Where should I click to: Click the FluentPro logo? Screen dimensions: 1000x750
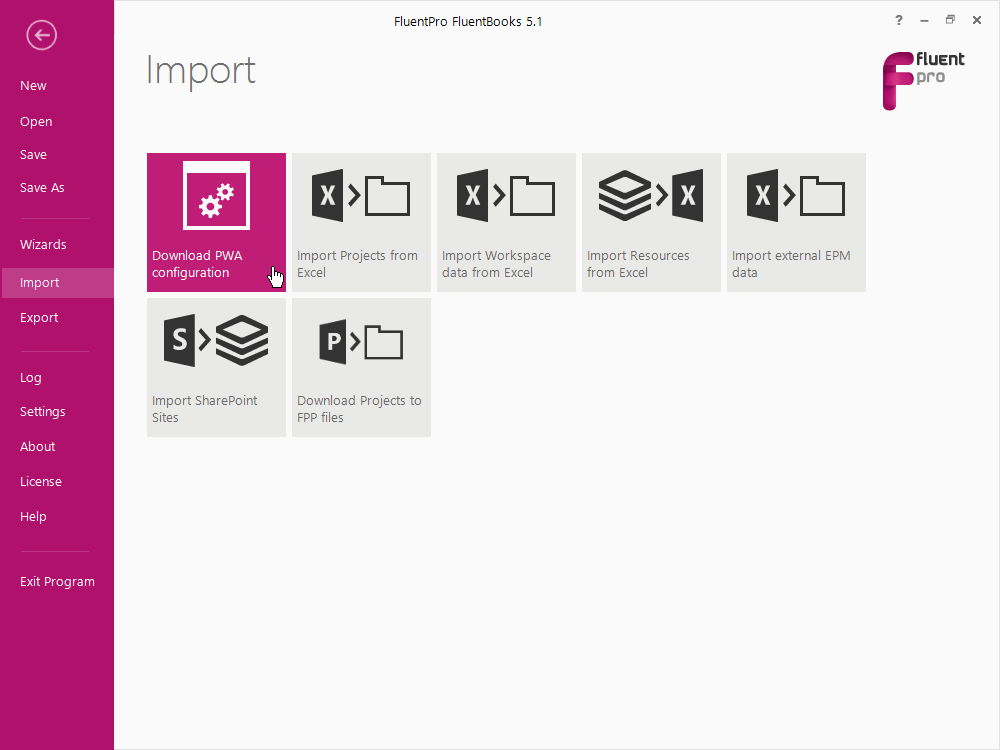click(x=923, y=81)
